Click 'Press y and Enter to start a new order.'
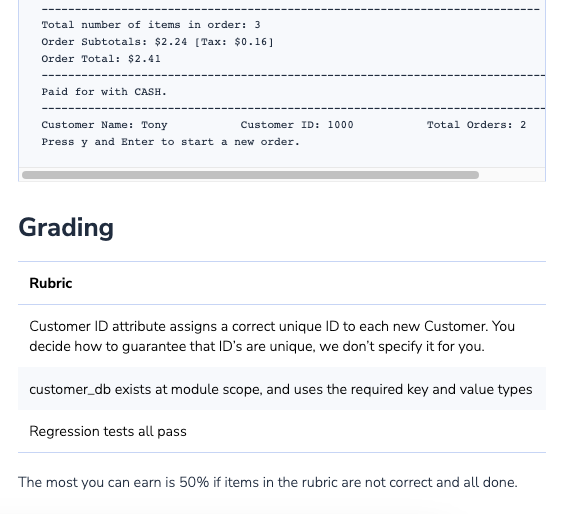Screen dimensions: 566x514 (170, 142)
